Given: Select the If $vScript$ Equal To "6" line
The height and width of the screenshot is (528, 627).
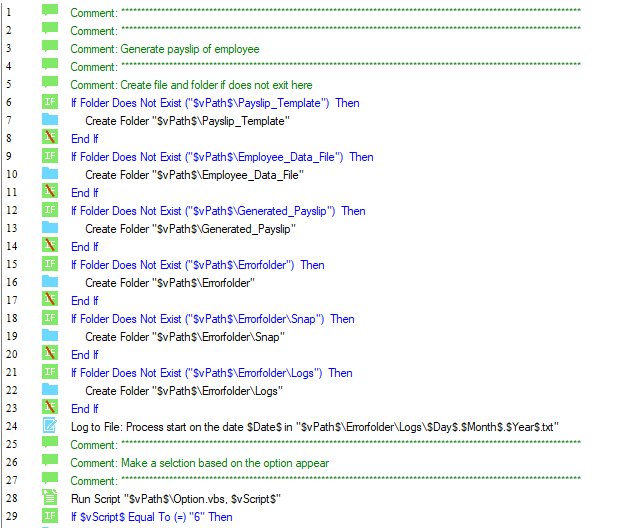Looking at the screenshot, I should [152, 517].
